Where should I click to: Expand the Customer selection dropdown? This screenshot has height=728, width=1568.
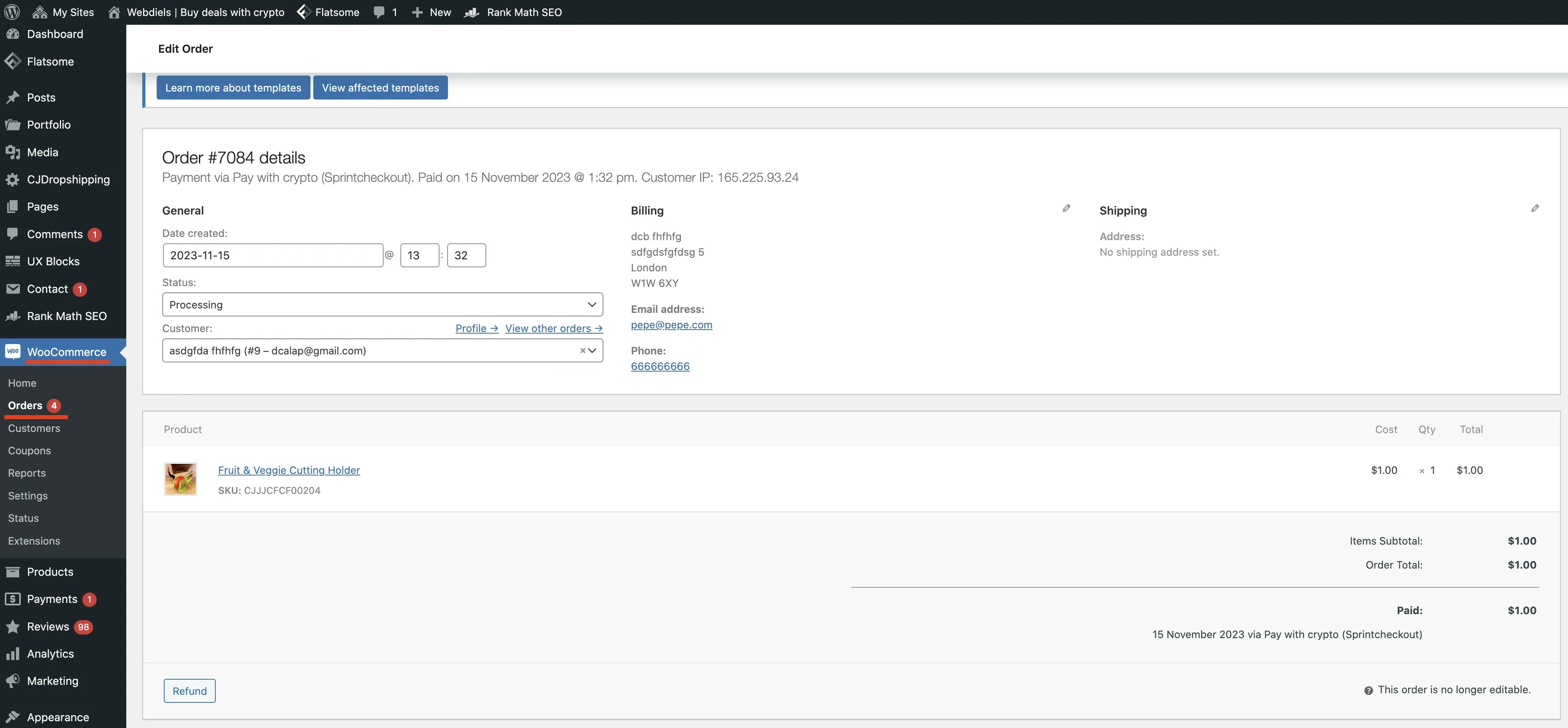592,350
